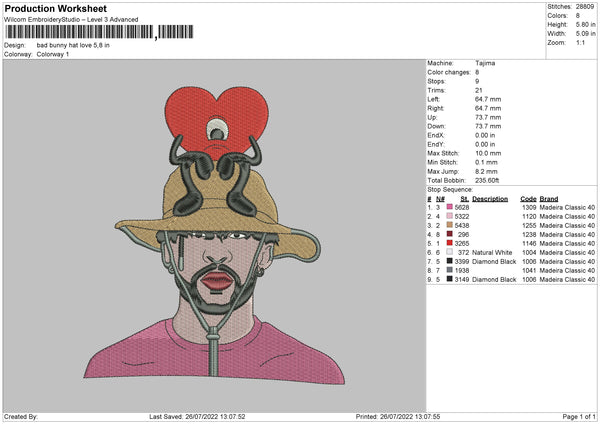The image size is (600, 424).
Task: Click the Max Jump value '8.2 mm'
Action: click(x=486, y=171)
